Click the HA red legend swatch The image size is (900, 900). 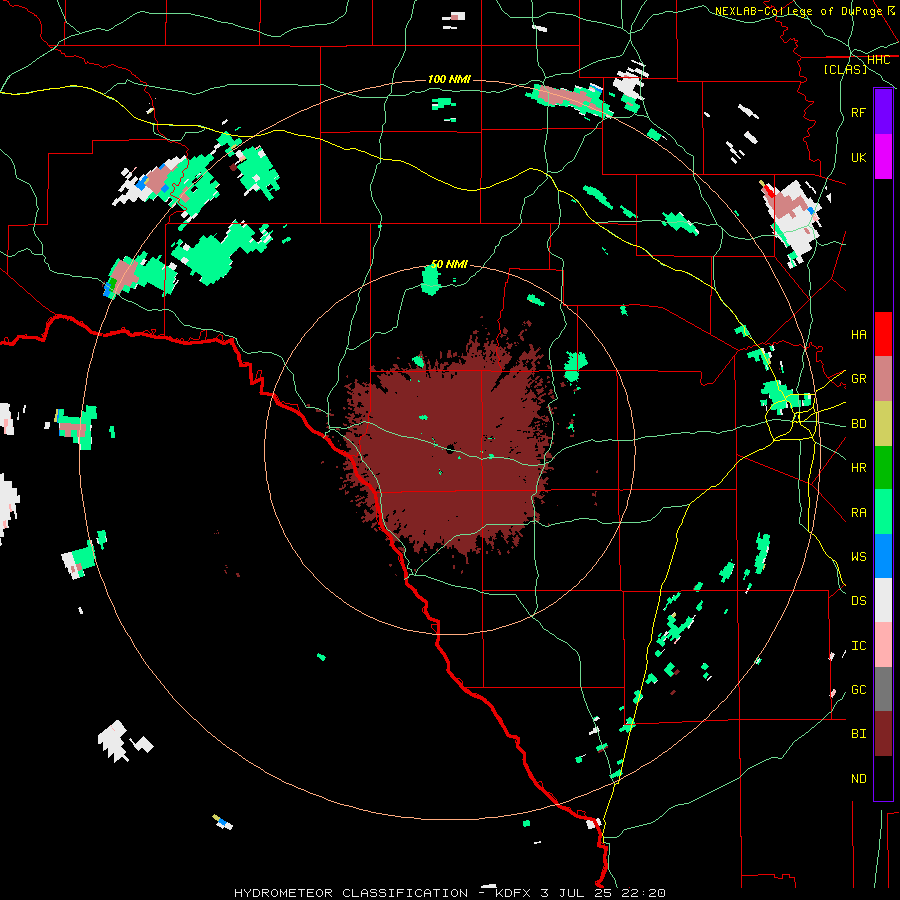[883, 334]
